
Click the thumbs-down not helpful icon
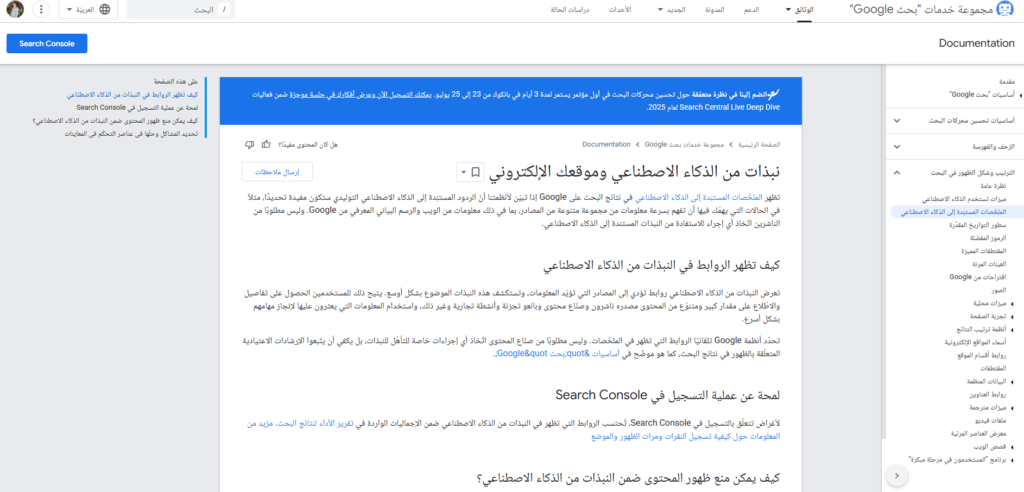click(x=249, y=144)
